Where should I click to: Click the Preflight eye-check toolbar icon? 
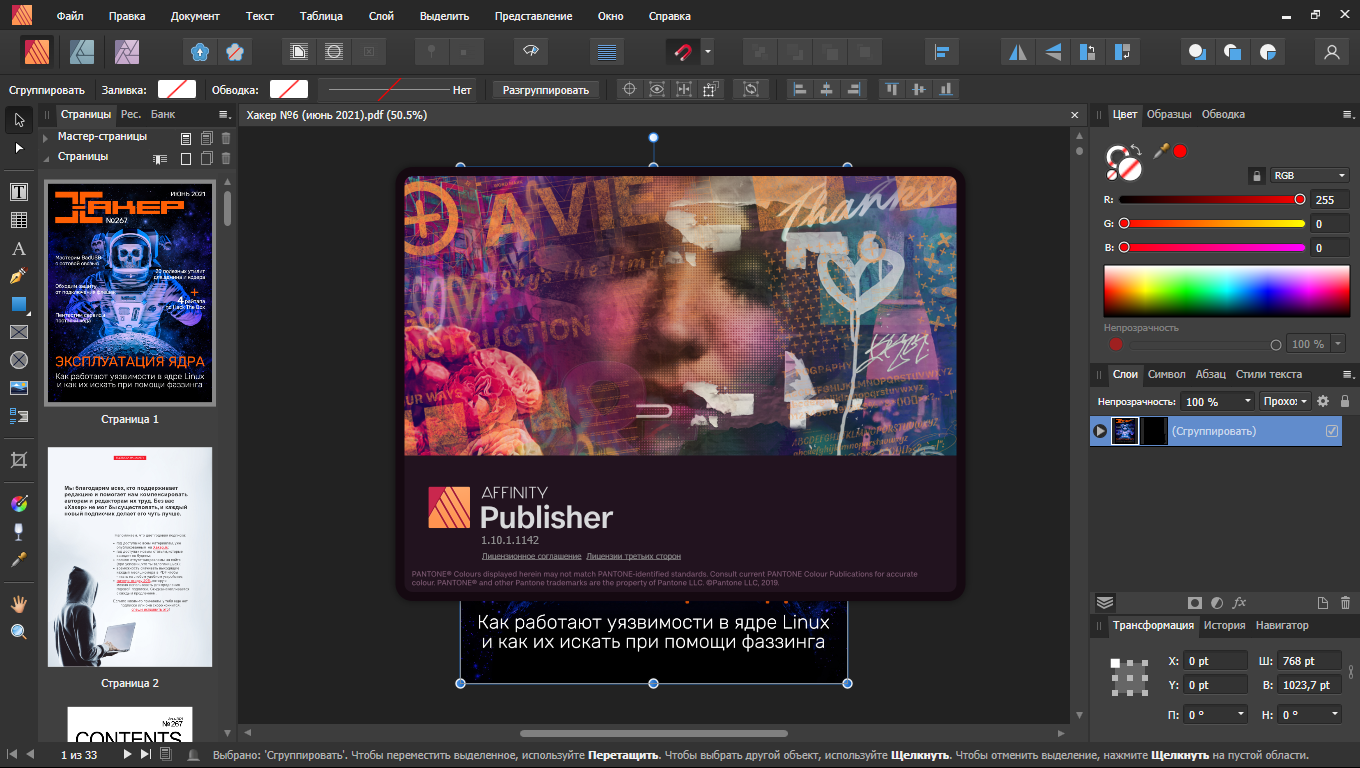tap(531, 51)
